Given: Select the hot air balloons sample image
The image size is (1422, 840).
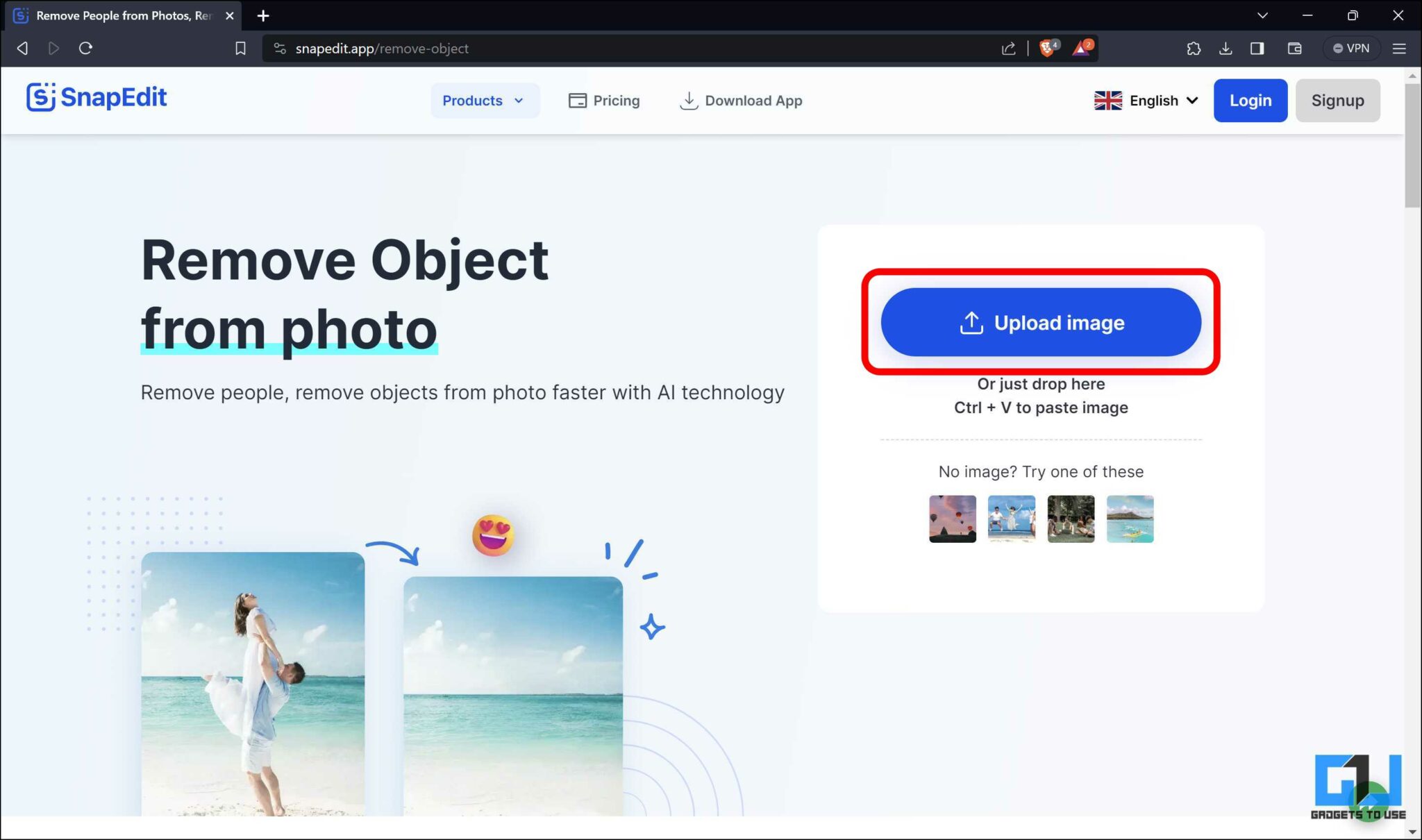Looking at the screenshot, I should [x=951, y=519].
